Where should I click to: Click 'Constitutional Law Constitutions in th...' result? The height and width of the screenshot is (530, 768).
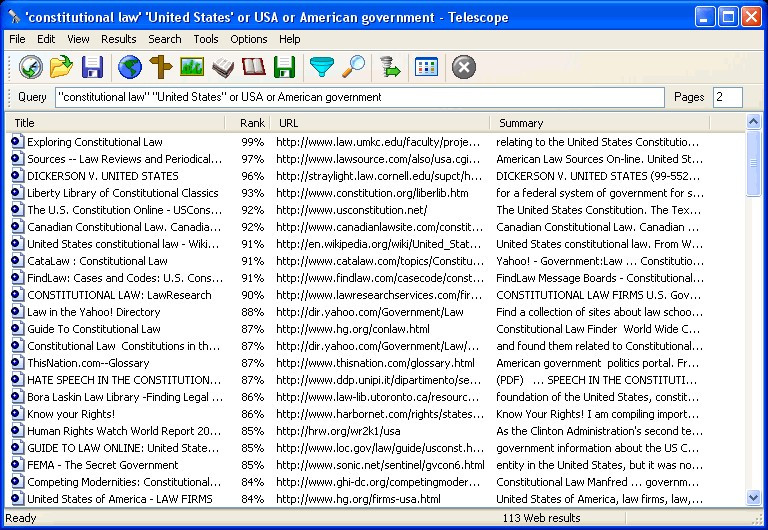(123, 346)
